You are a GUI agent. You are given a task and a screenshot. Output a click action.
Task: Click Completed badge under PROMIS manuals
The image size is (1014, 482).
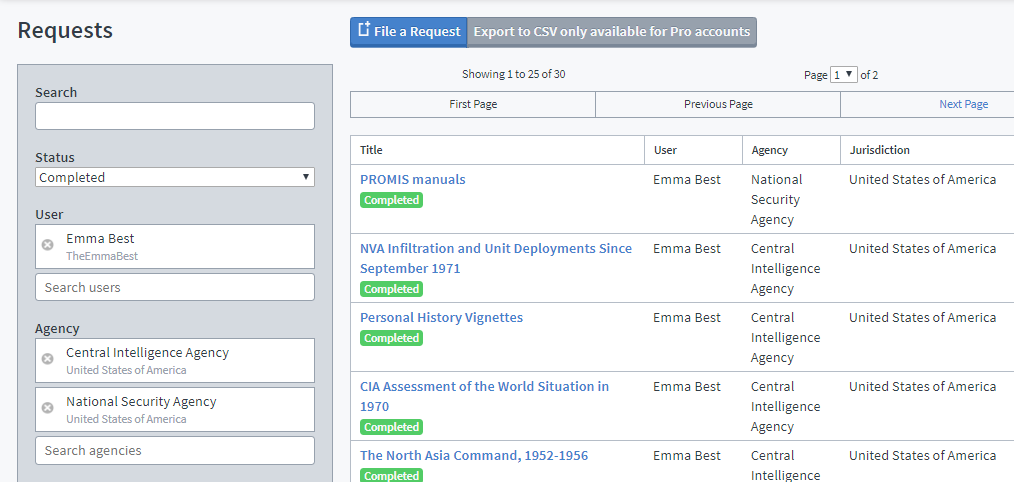(x=391, y=201)
